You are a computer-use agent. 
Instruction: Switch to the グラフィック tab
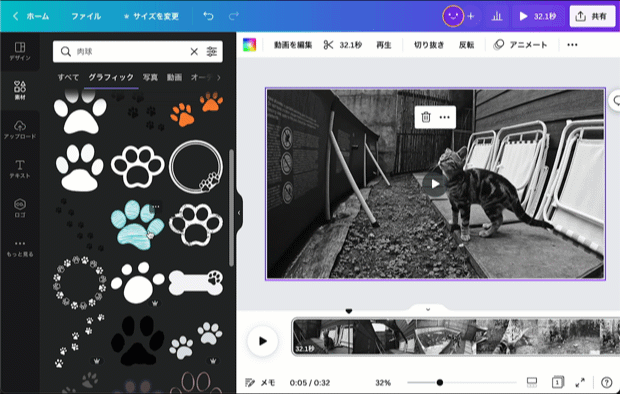pos(111,77)
